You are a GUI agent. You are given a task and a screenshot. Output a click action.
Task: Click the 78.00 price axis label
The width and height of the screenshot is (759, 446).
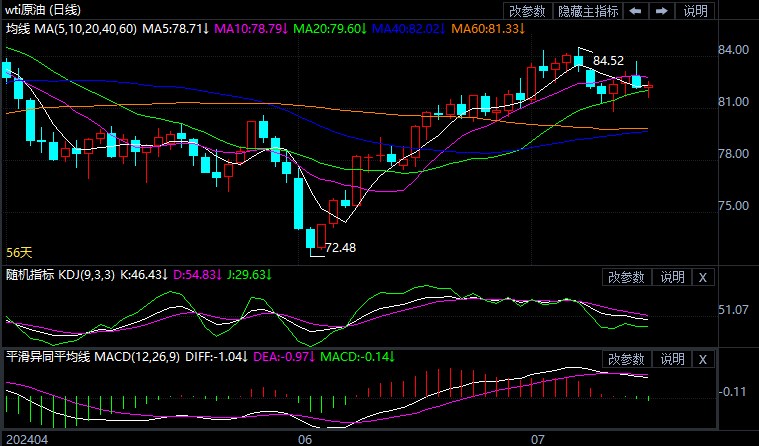pos(733,154)
